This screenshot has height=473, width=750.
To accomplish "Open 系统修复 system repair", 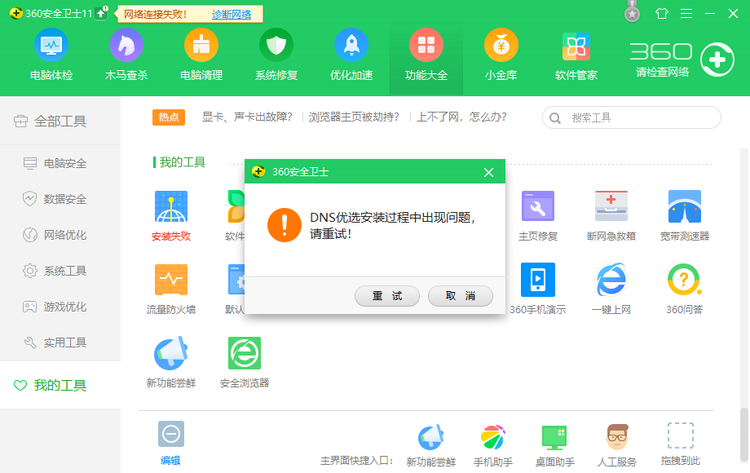I will point(276,55).
